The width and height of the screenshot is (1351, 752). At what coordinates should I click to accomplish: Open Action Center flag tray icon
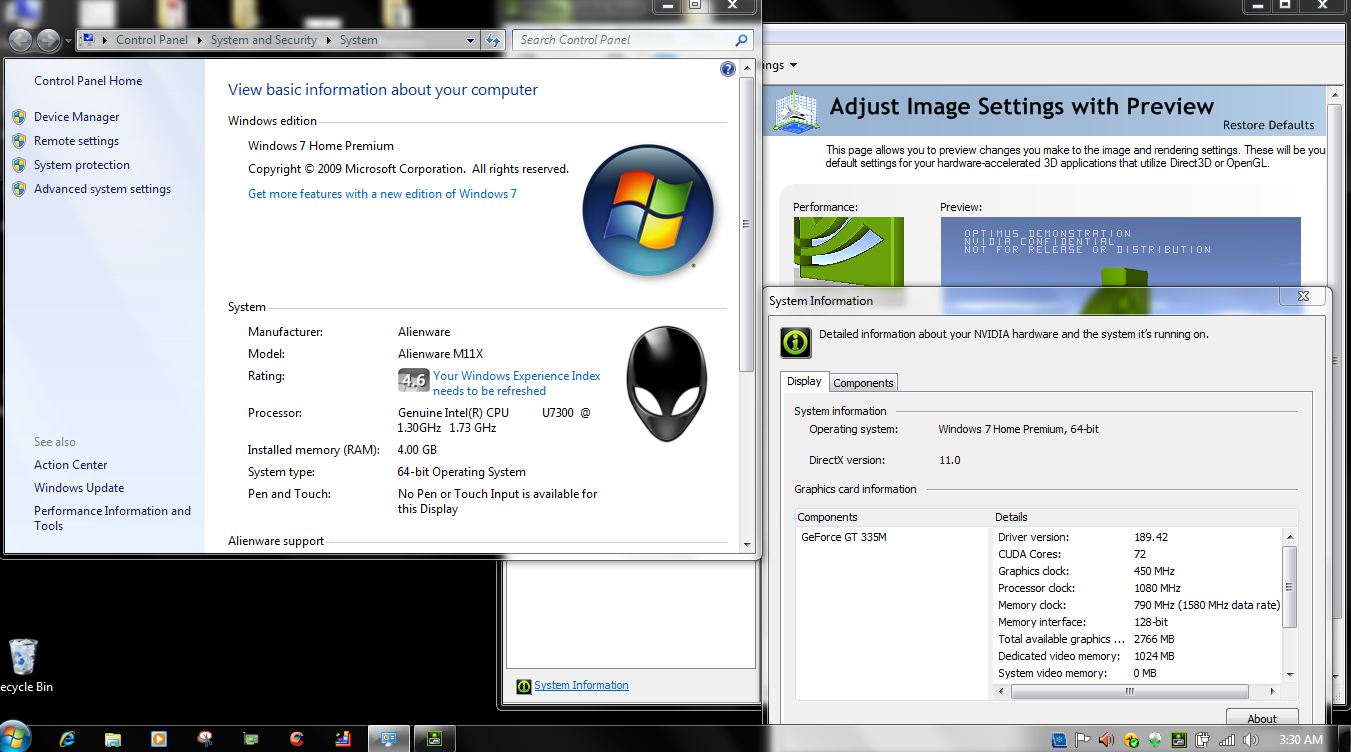pyautogui.click(x=1083, y=741)
